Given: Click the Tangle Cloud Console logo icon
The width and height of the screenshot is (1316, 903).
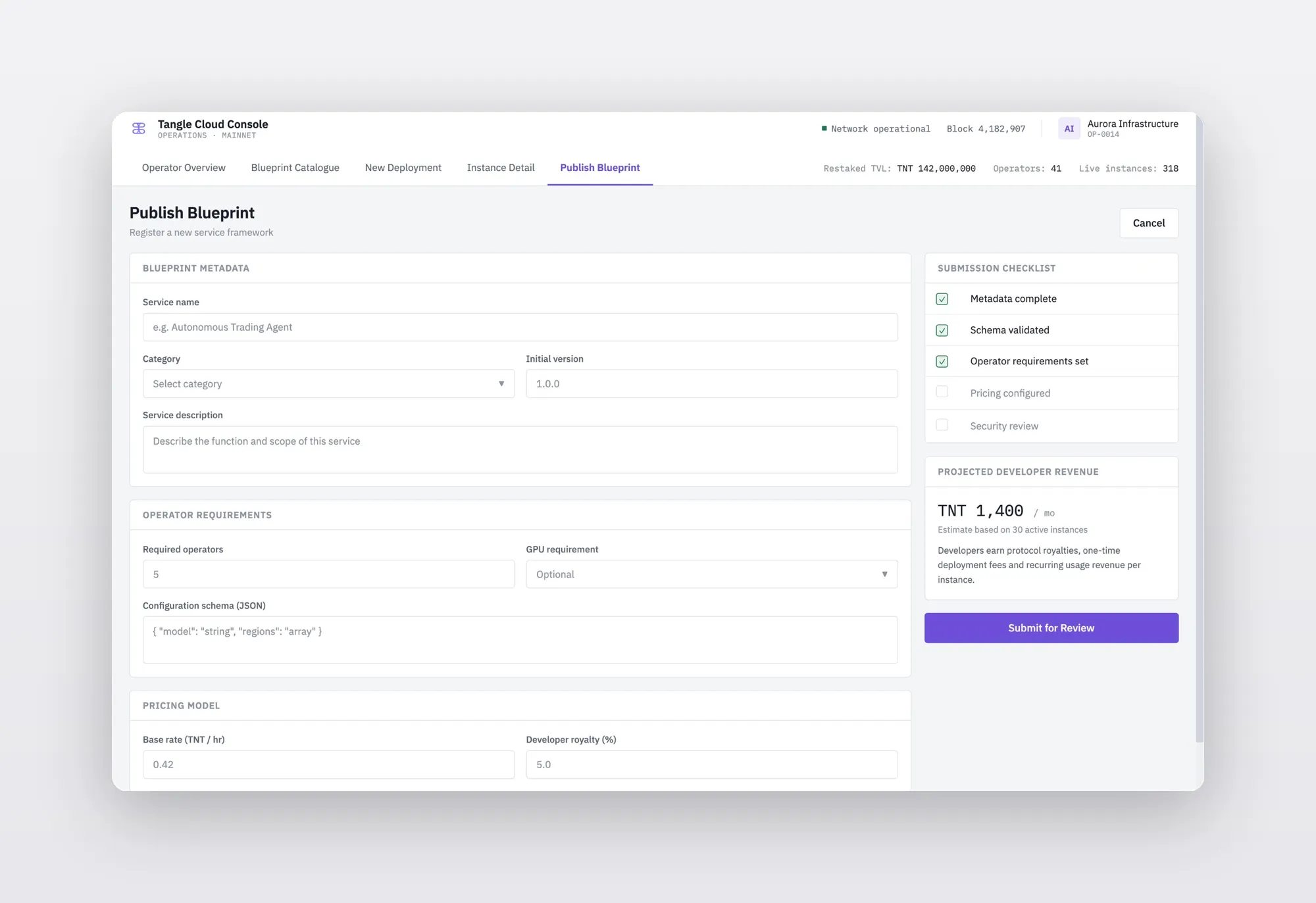Looking at the screenshot, I should [x=139, y=129].
